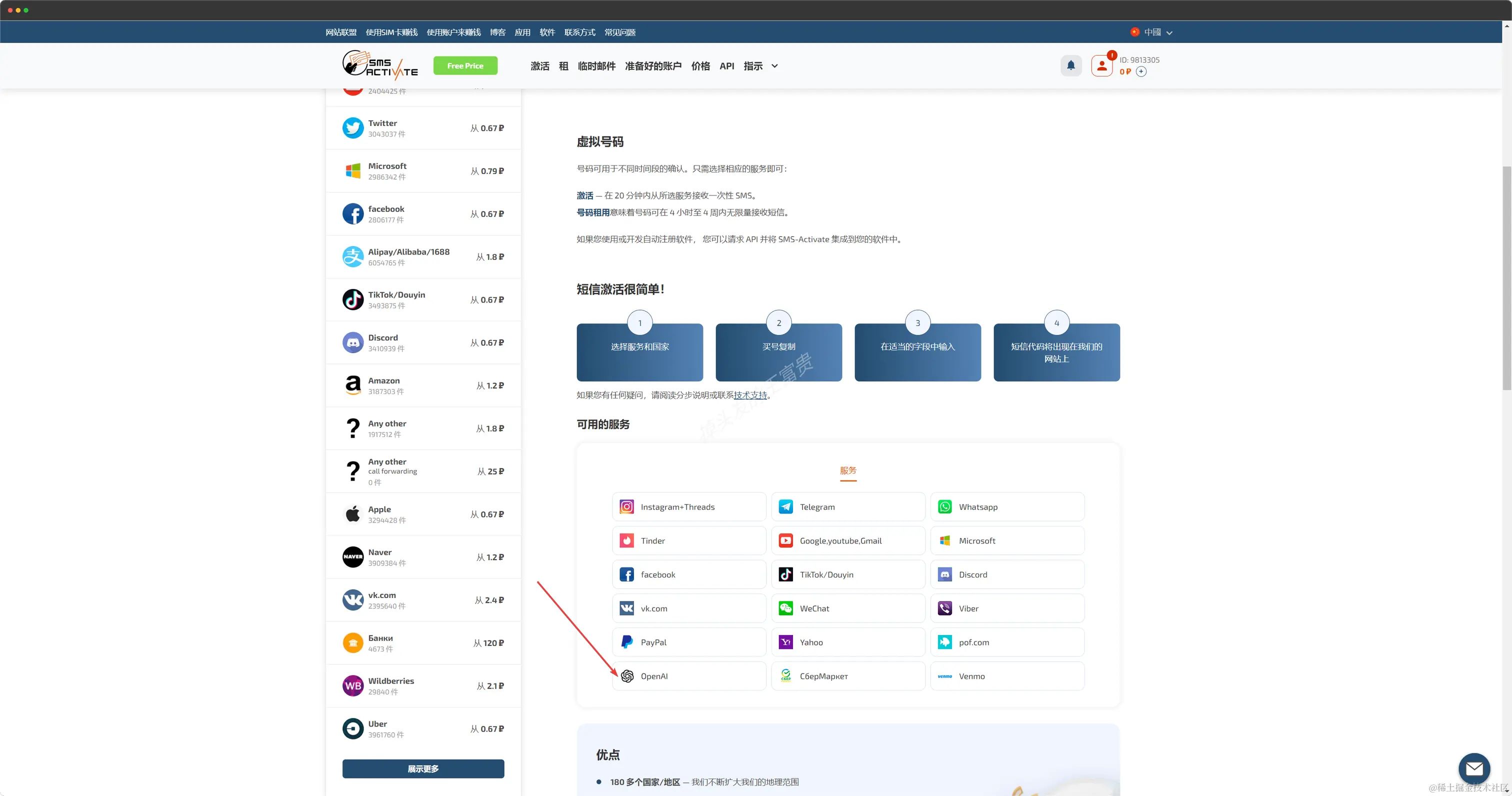Click the pof.com fish icon

[944, 642]
